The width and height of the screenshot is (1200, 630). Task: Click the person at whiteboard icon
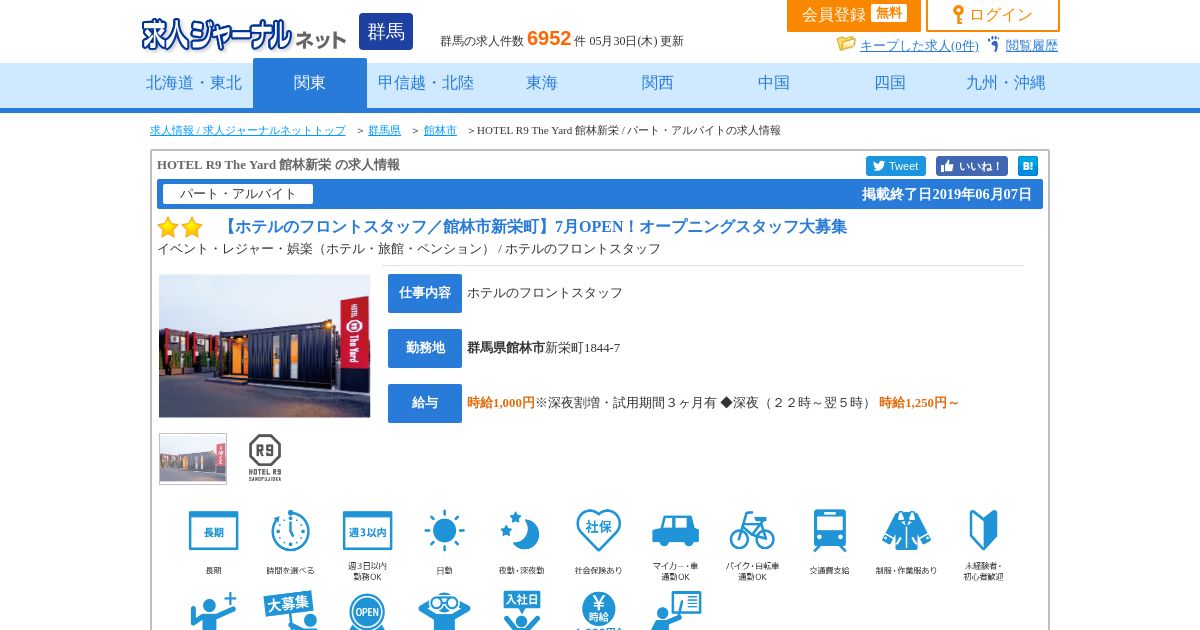tap(675, 610)
